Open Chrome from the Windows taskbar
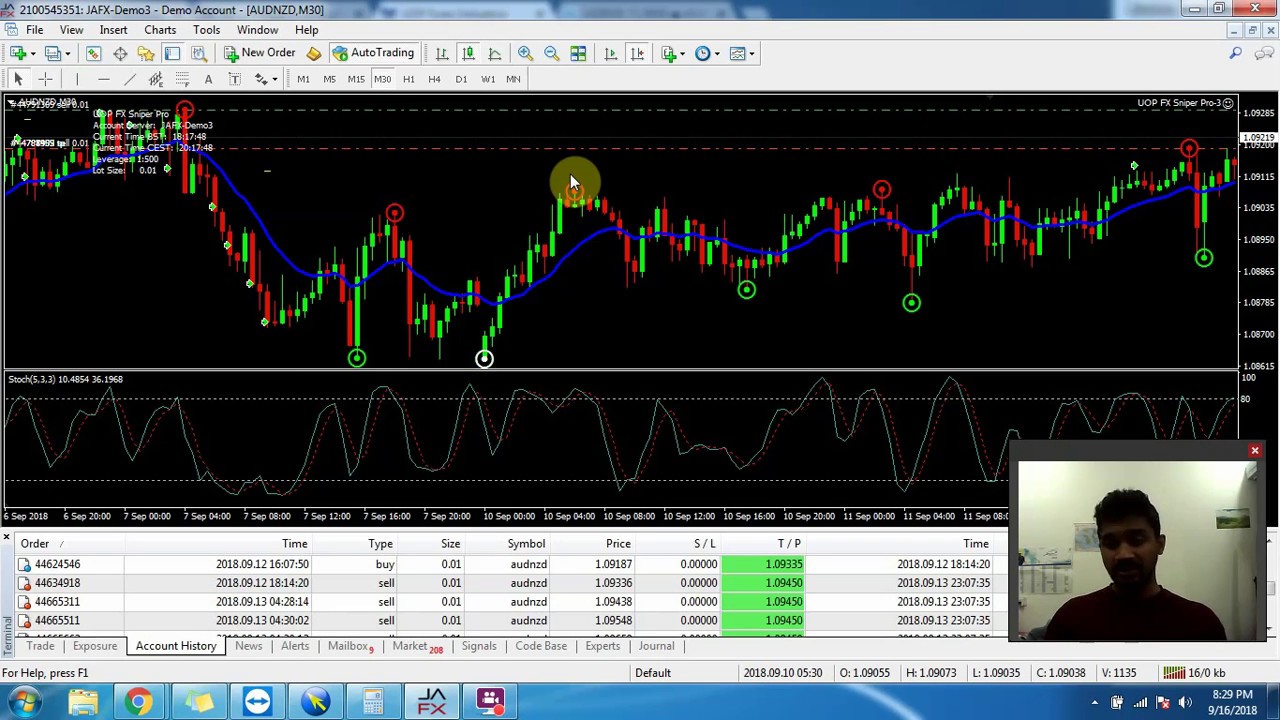1280x720 pixels. (139, 701)
